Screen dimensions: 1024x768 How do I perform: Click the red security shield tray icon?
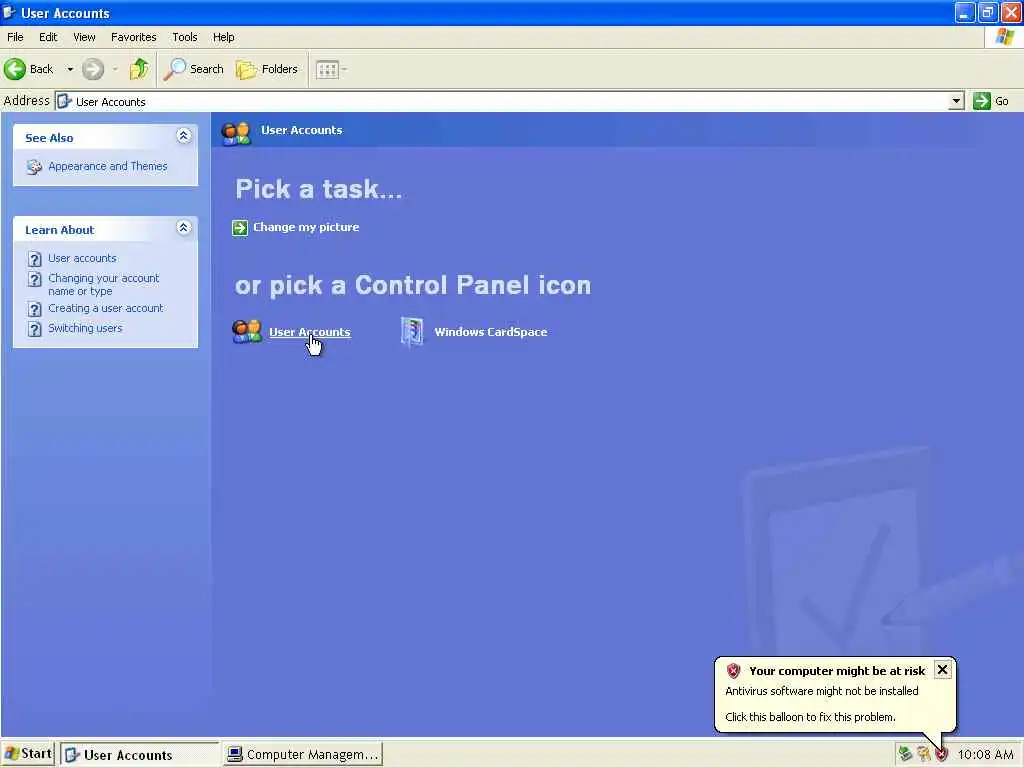[x=941, y=754]
